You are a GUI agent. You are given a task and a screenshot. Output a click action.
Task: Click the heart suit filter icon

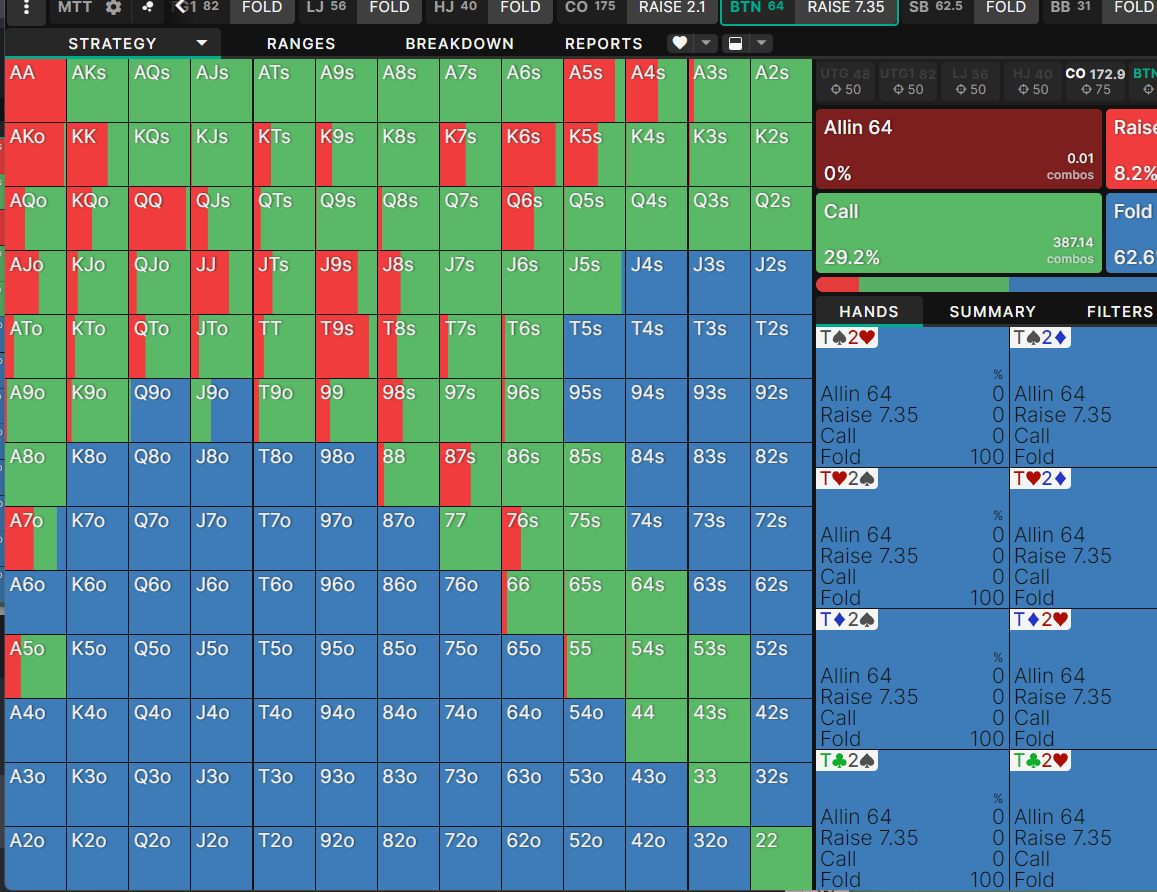[x=680, y=43]
